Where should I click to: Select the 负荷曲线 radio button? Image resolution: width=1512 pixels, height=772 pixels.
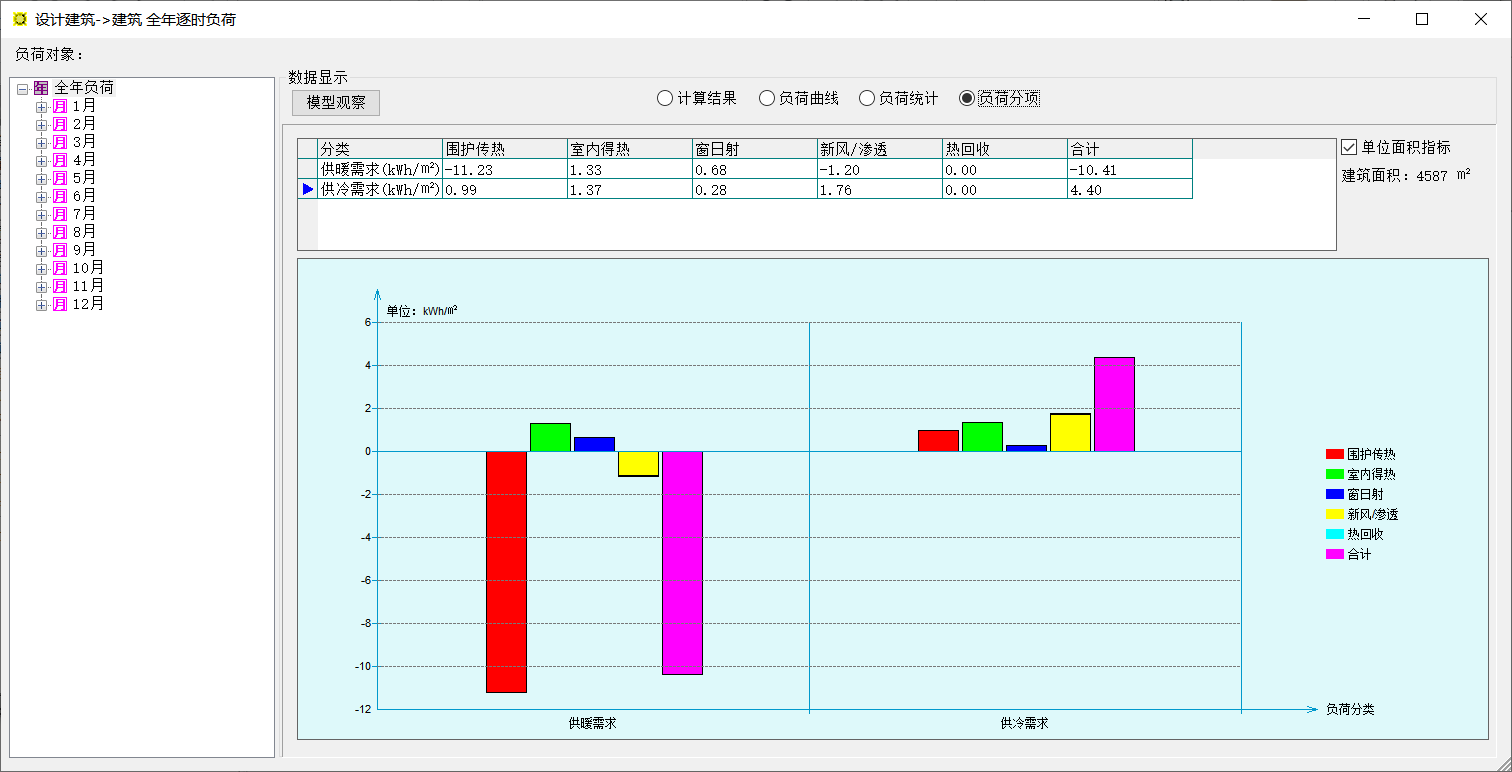[x=767, y=98]
